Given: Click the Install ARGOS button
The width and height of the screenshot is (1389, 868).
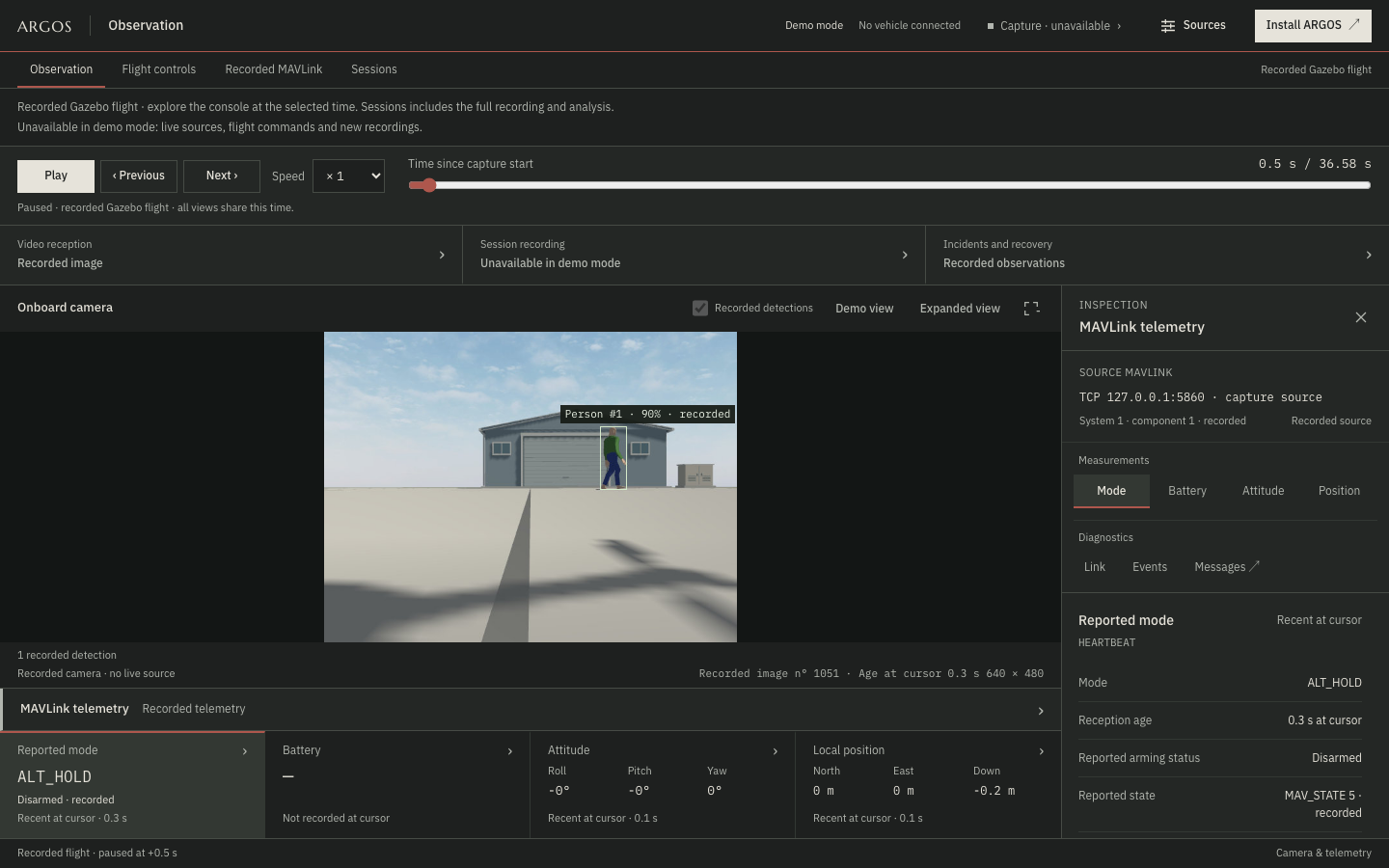Looking at the screenshot, I should pyautogui.click(x=1313, y=26).
